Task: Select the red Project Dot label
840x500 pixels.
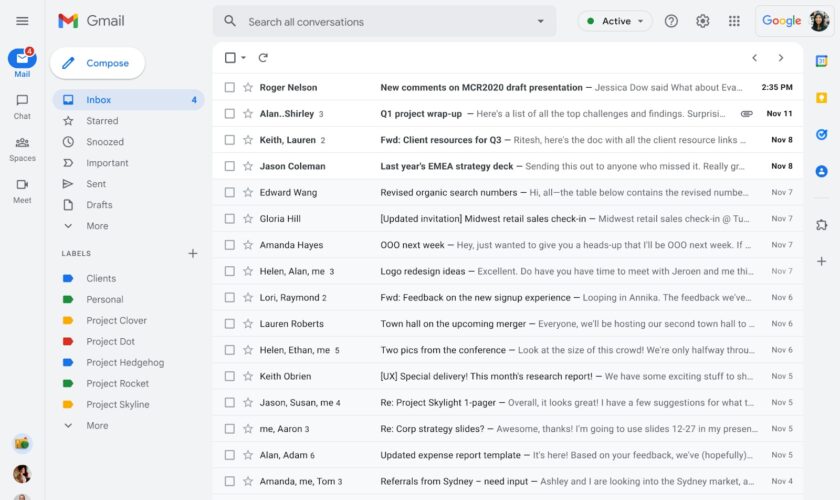Action: pyautogui.click(x=110, y=342)
